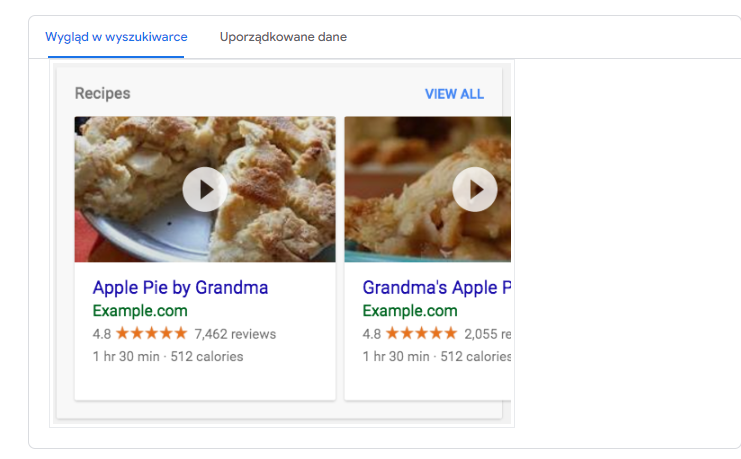The width and height of the screenshot is (741, 459).
Task: Click the star rating beside 2,055 reviews
Action: coord(422,333)
